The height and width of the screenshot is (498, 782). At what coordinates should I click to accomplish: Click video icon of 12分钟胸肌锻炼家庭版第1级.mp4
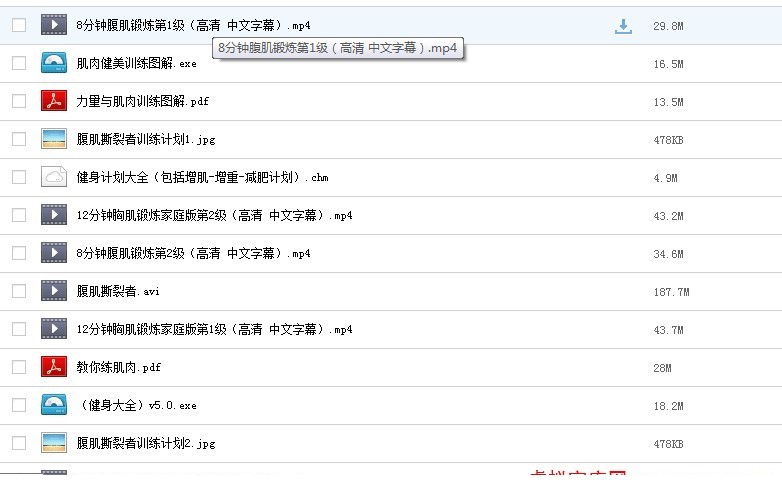point(54,329)
